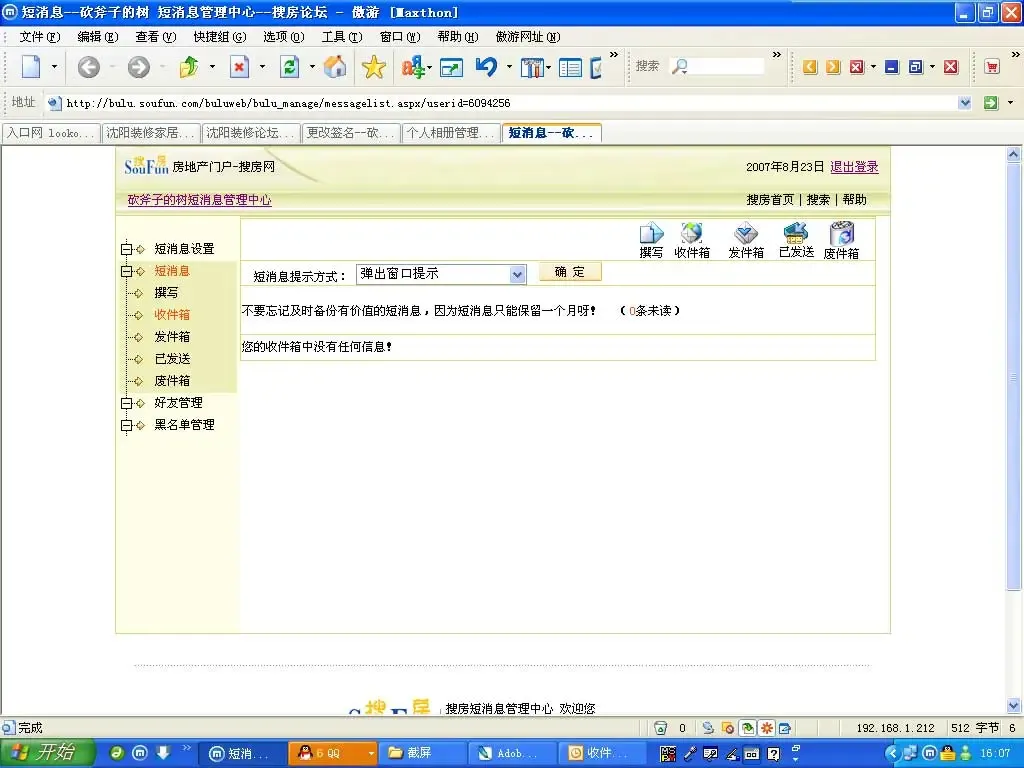This screenshot has width=1024, height=768.
Task: Click the page vertical scrollbar down arrow
Action: 1014,706
